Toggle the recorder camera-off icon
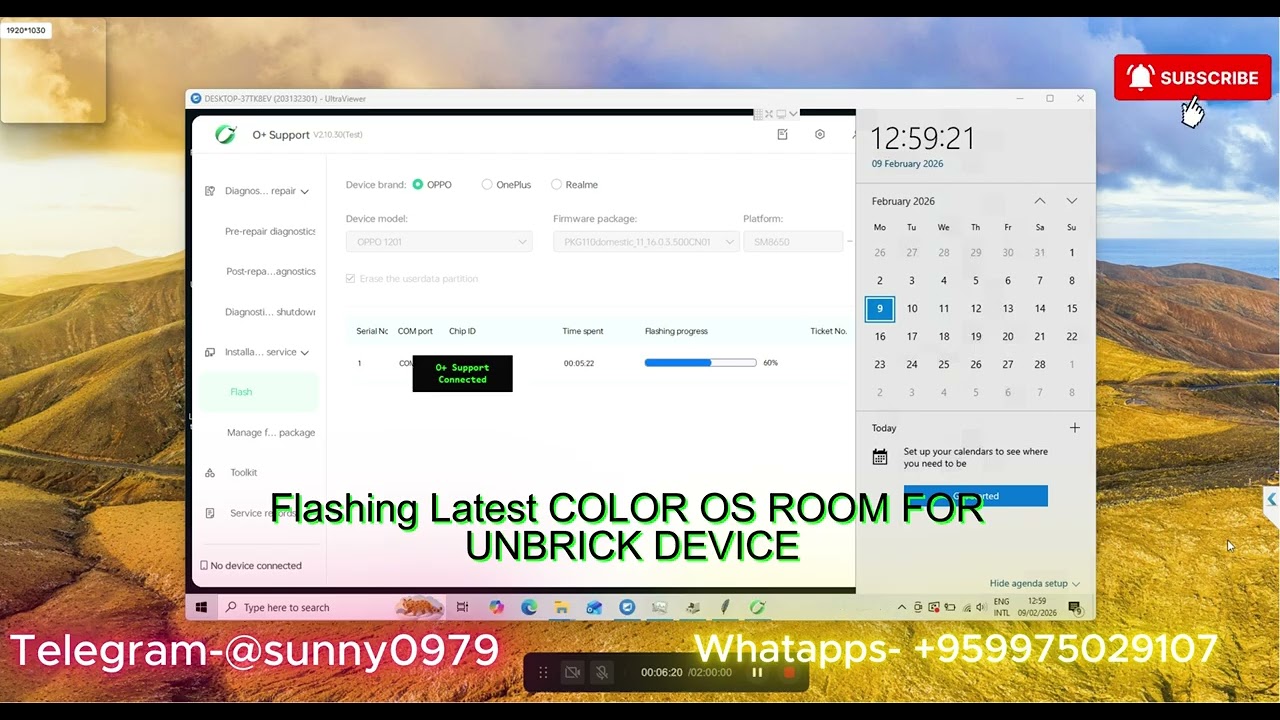 click(x=572, y=673)
